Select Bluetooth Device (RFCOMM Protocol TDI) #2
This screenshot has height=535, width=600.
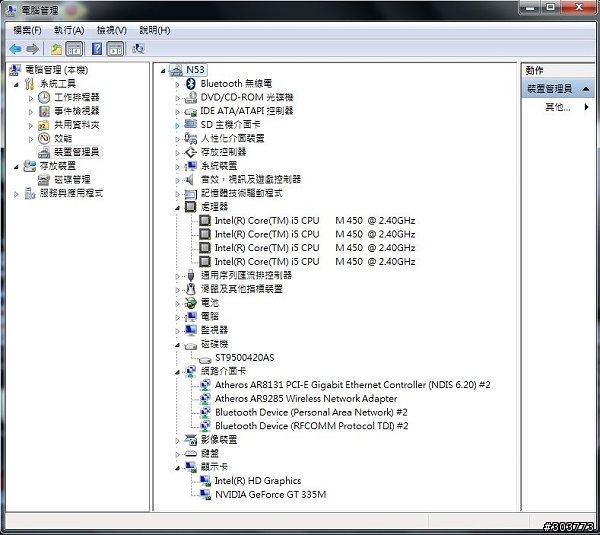coord(311,426)
